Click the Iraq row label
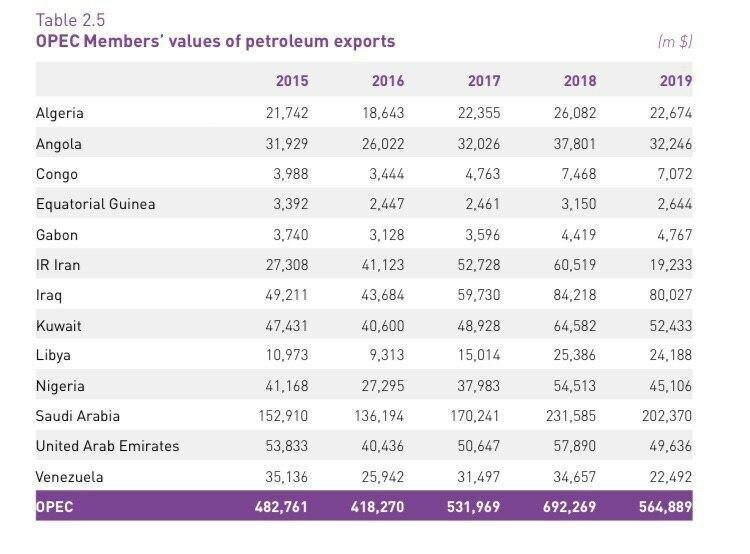The height and width of the screenshot is (554, 750). 49,295
